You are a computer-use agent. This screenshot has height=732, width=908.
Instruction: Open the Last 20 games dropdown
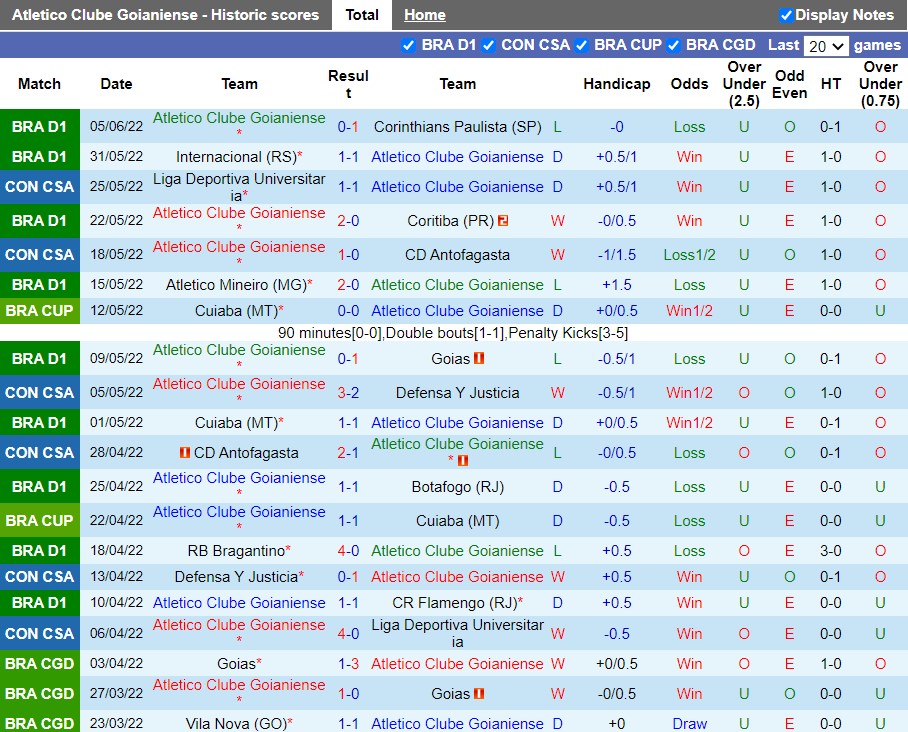[826, 46]
